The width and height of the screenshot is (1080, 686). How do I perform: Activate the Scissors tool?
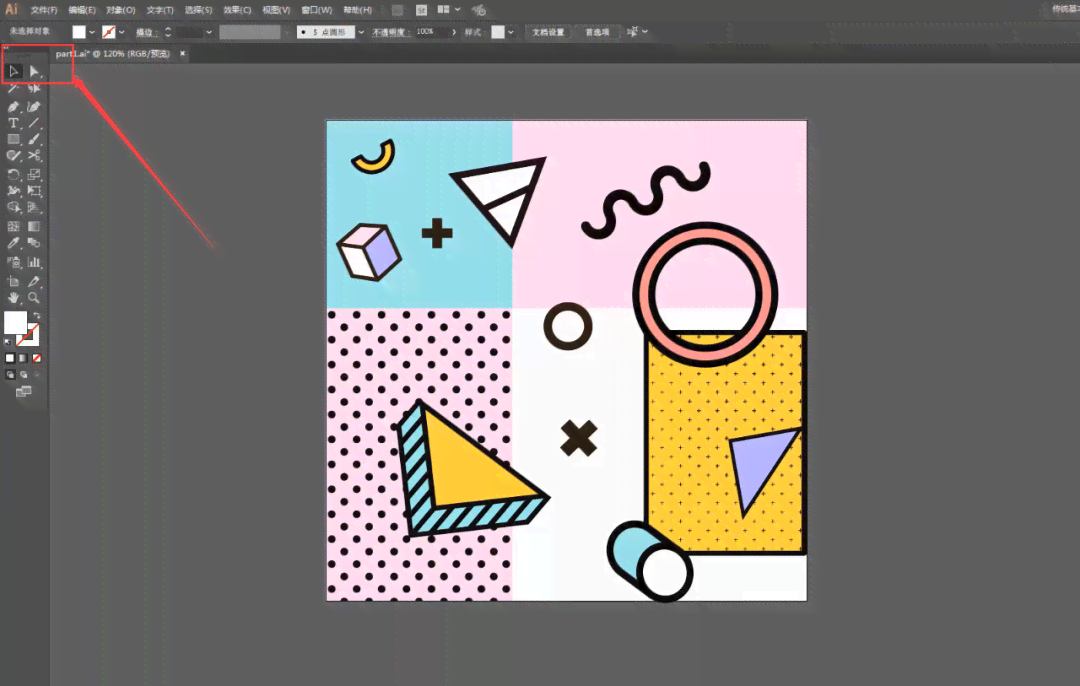pyautogui.click(x=34, y=156)
